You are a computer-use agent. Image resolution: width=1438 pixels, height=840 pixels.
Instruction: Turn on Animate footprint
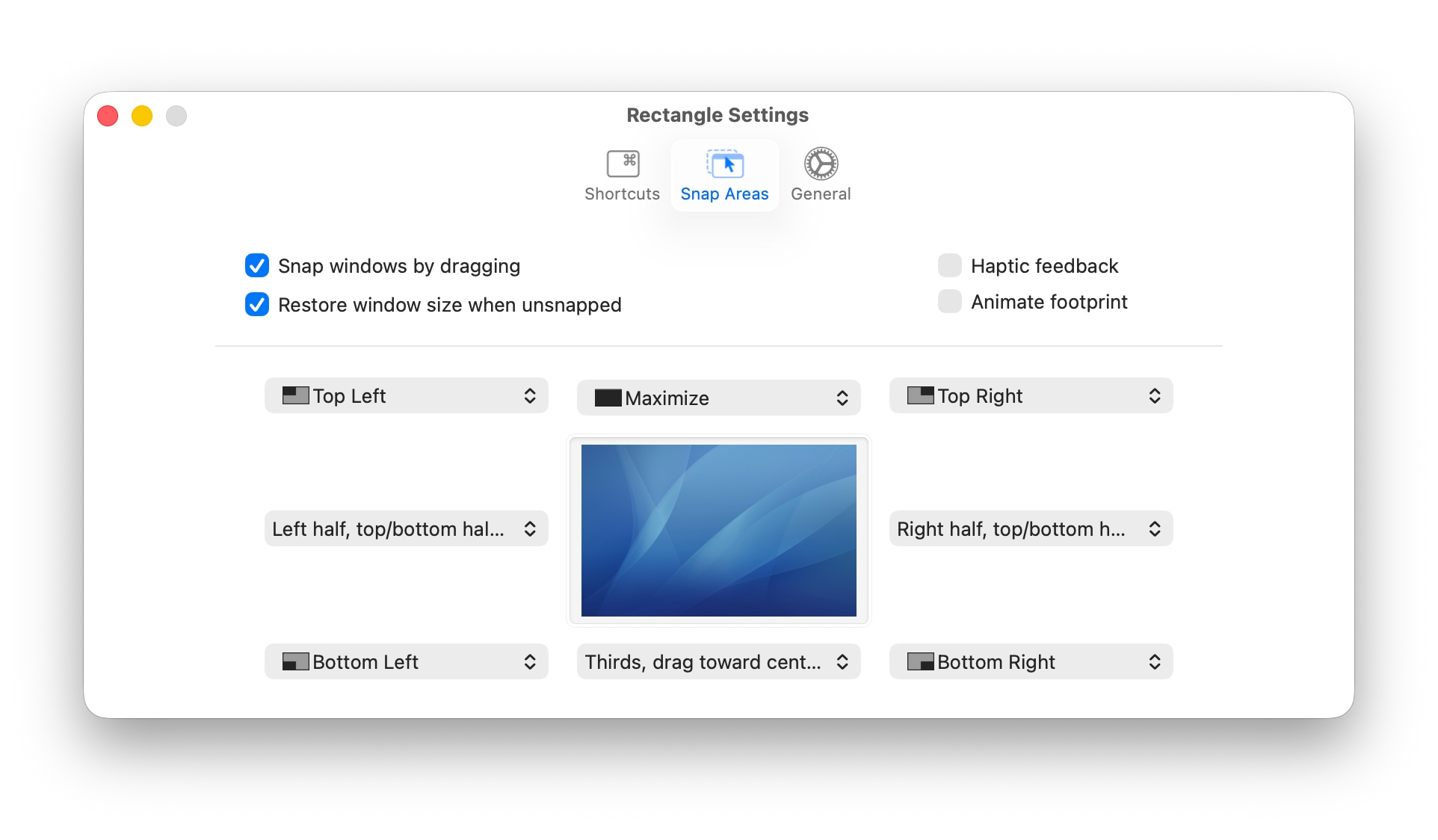click(949, 301)
